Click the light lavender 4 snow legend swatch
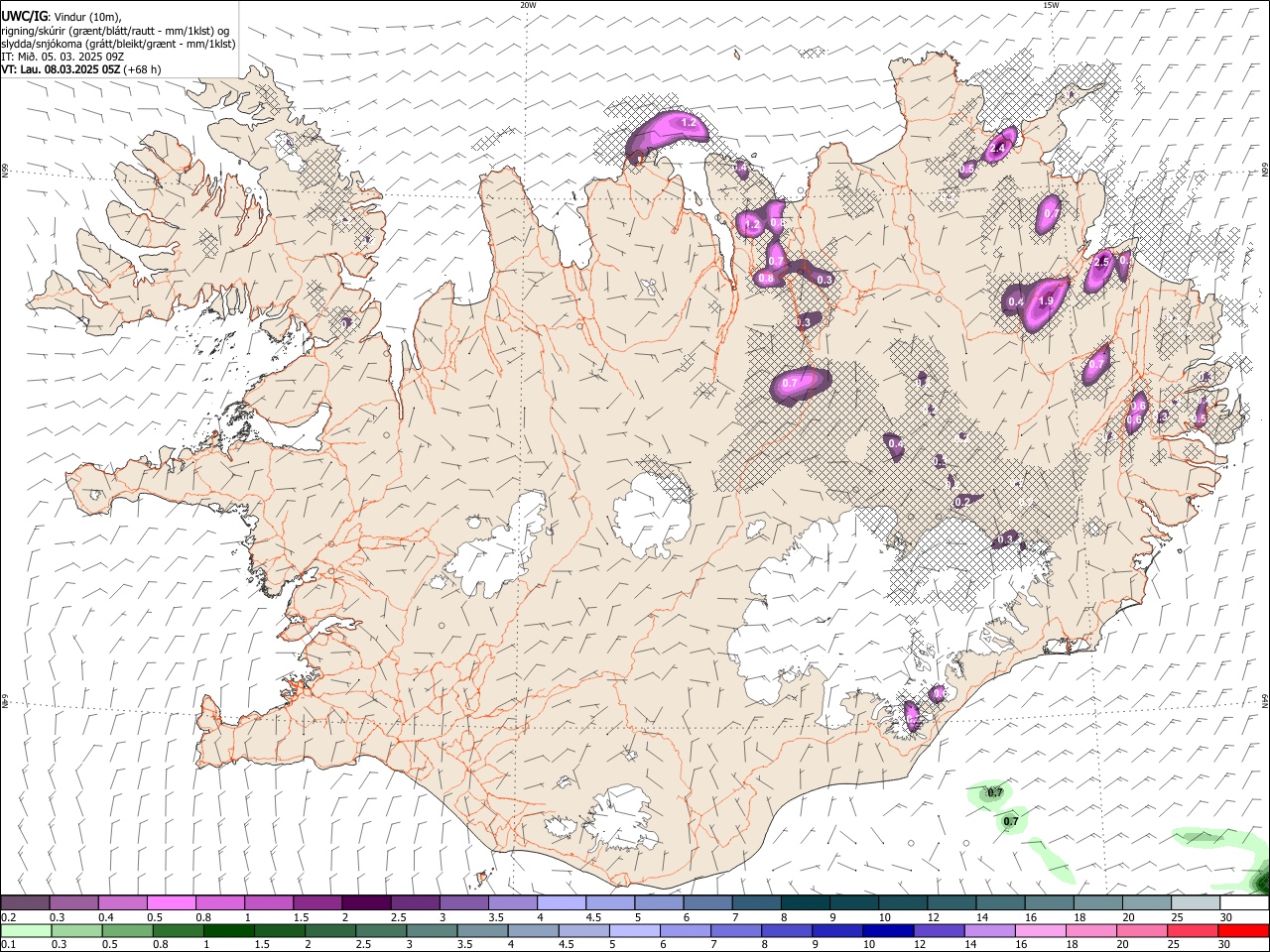1270x952 pixels. (562, 903)
